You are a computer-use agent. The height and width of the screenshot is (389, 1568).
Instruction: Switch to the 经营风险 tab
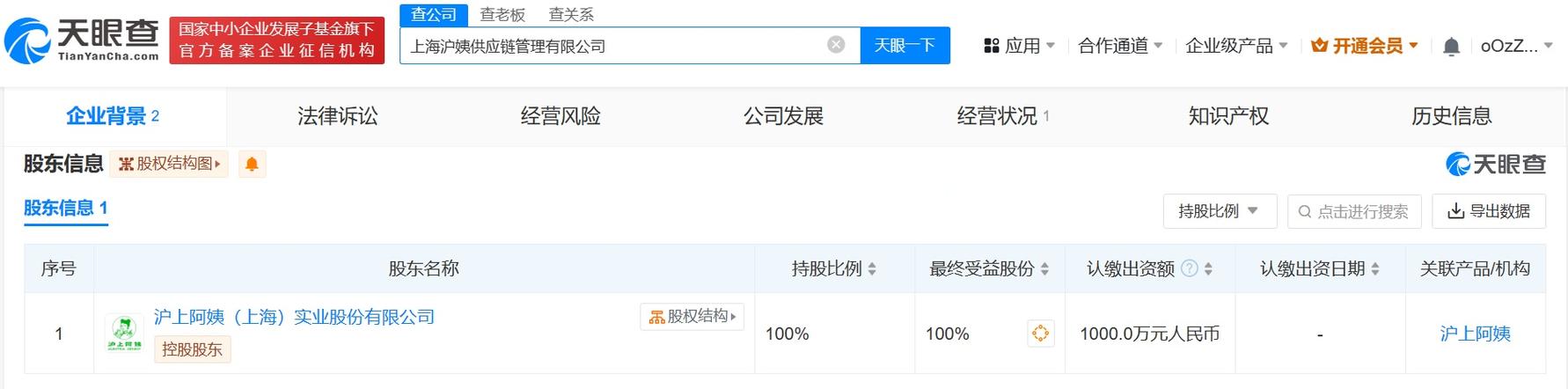561,116
